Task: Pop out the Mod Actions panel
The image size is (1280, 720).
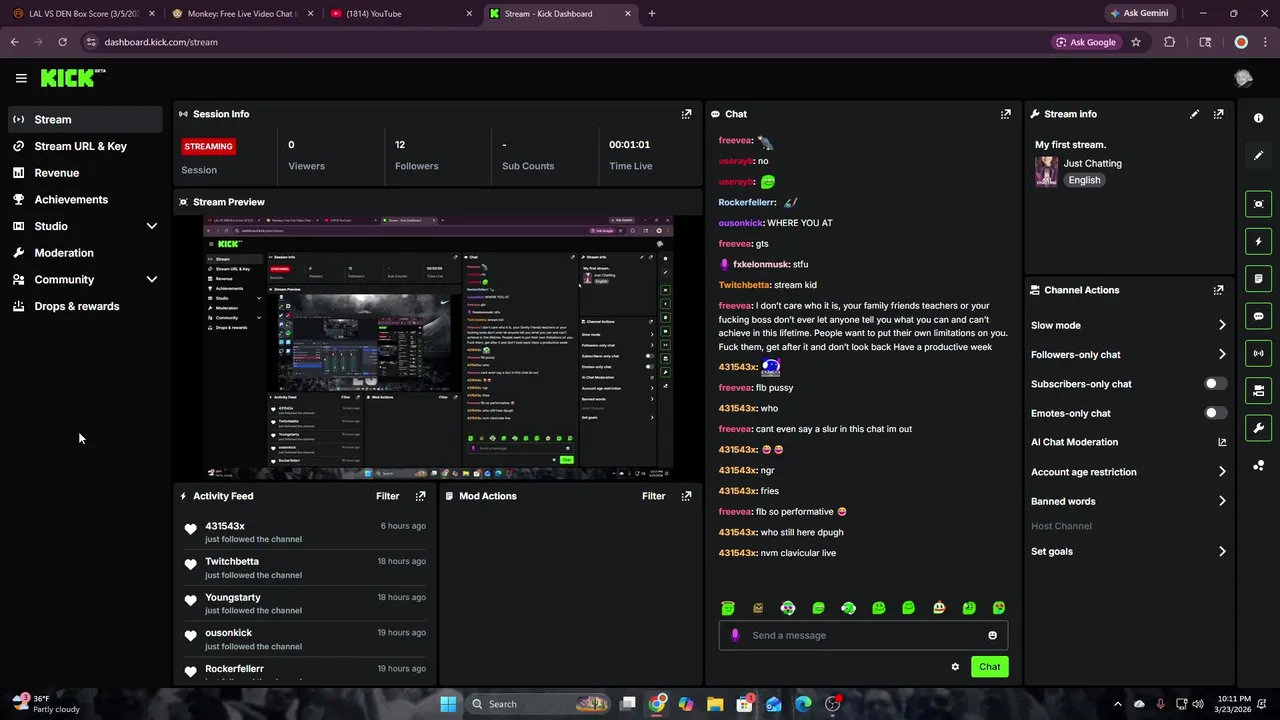Action: click(x=686, y=496)
